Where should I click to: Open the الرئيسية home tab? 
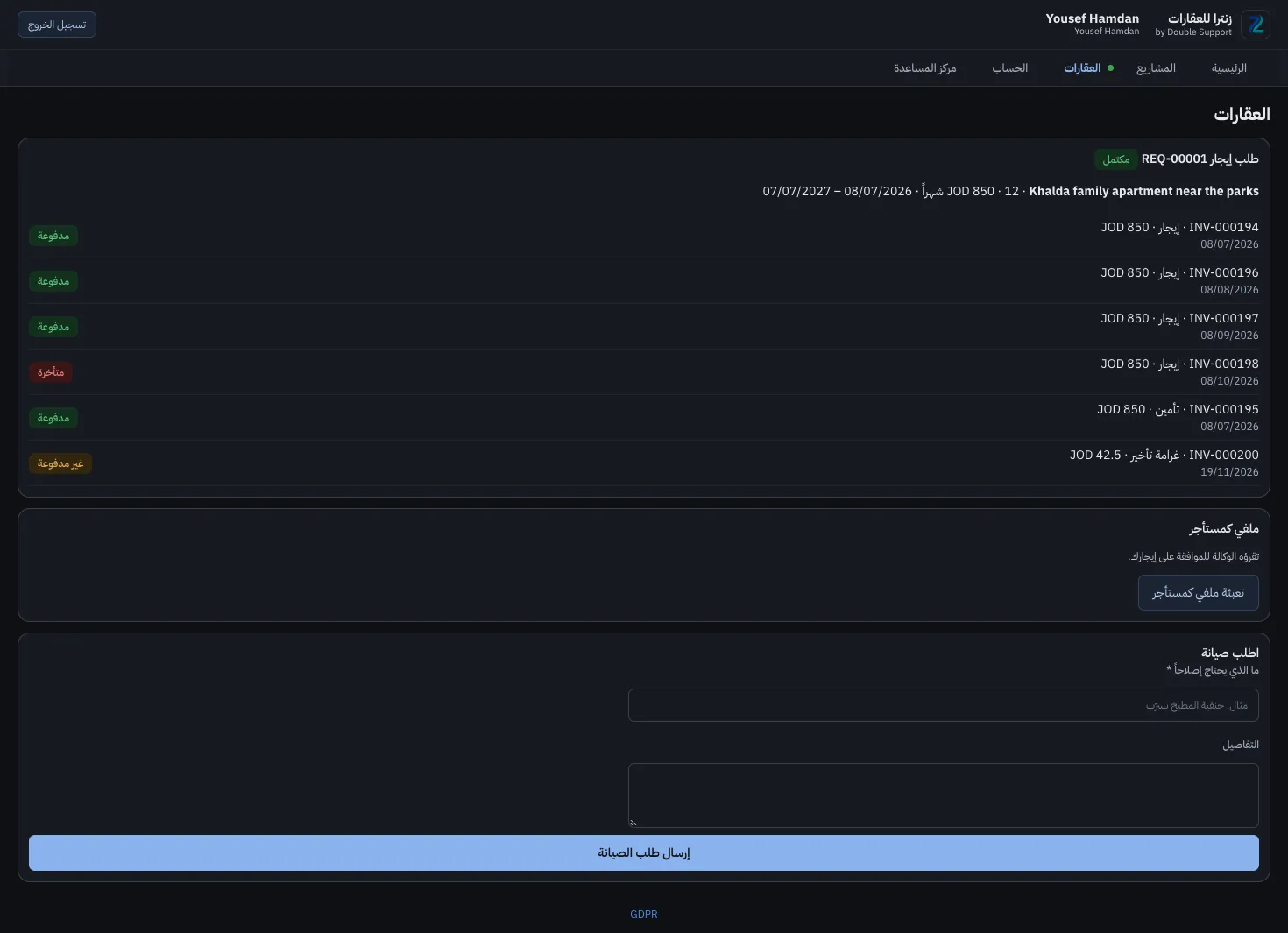1229,68
